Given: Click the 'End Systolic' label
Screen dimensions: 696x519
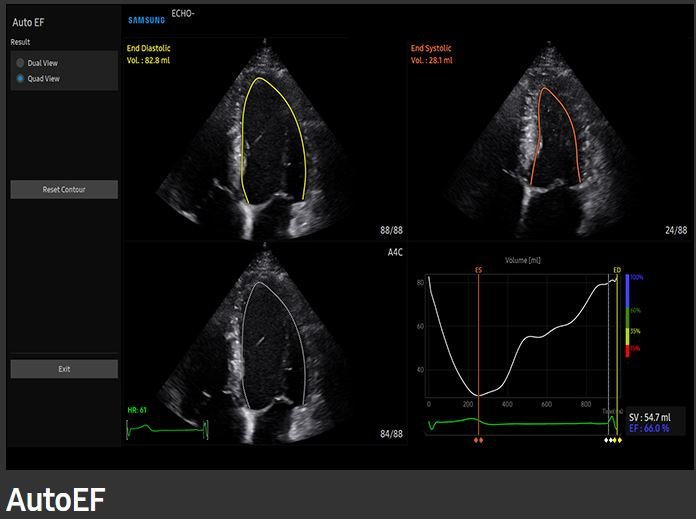Looking at the screenshot, I should (x=431, y=48).
